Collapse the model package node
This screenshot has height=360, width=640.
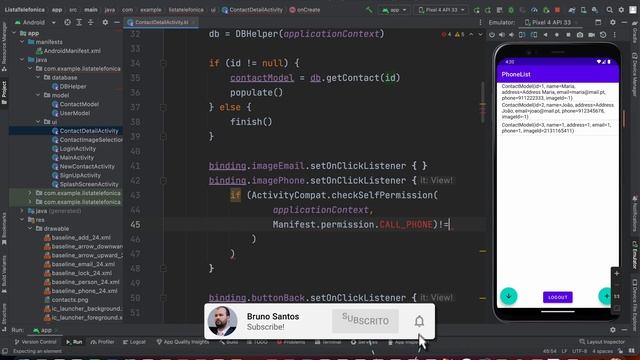[38, 96]
